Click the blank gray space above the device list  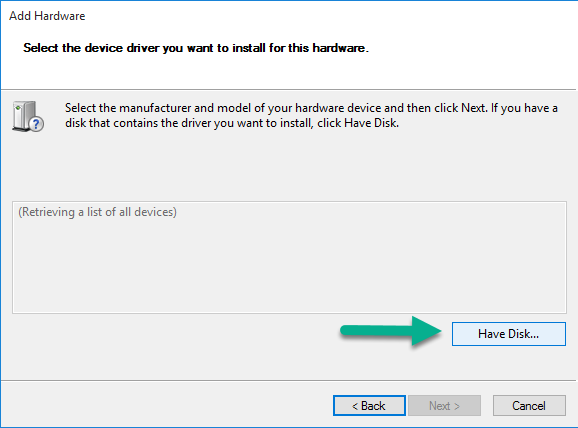tap(289, 166)
